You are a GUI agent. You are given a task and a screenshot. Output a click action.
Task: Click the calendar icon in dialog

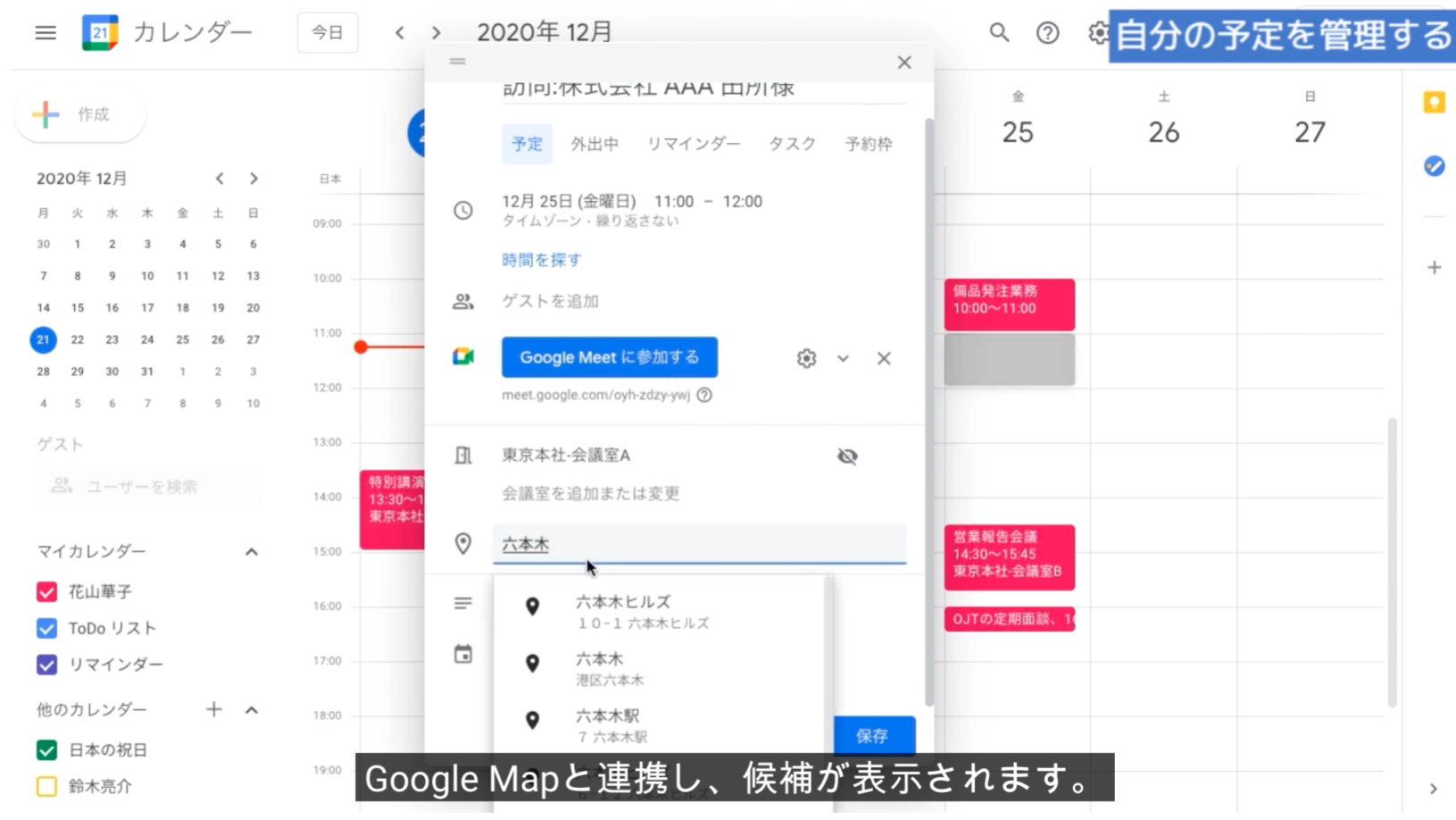click(463, 655)
